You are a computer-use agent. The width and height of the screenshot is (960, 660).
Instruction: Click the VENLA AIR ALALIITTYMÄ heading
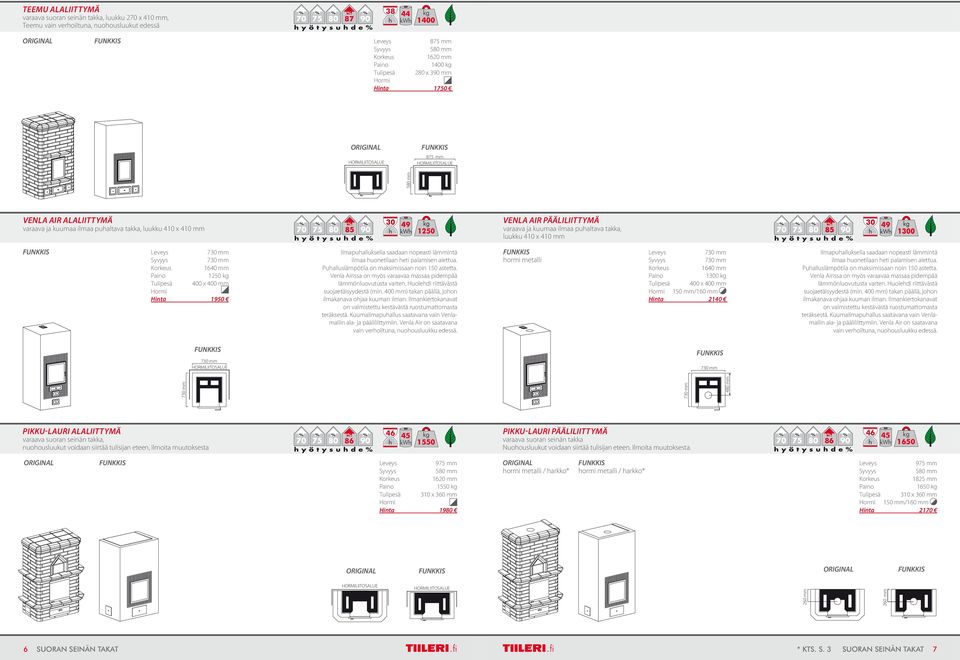click(x=68, y=220)
